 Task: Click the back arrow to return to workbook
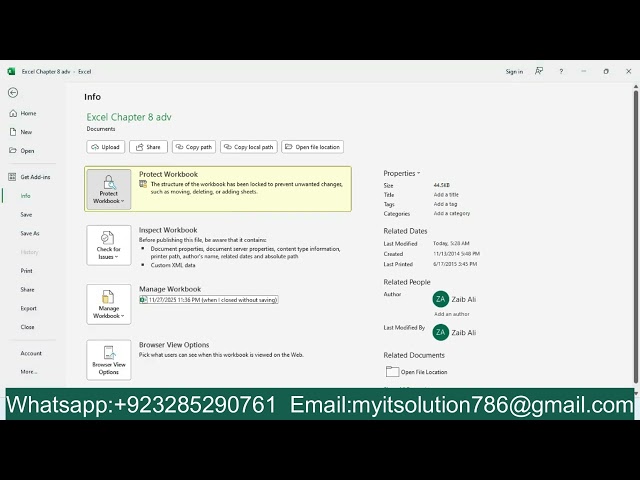tap(13, 93)
